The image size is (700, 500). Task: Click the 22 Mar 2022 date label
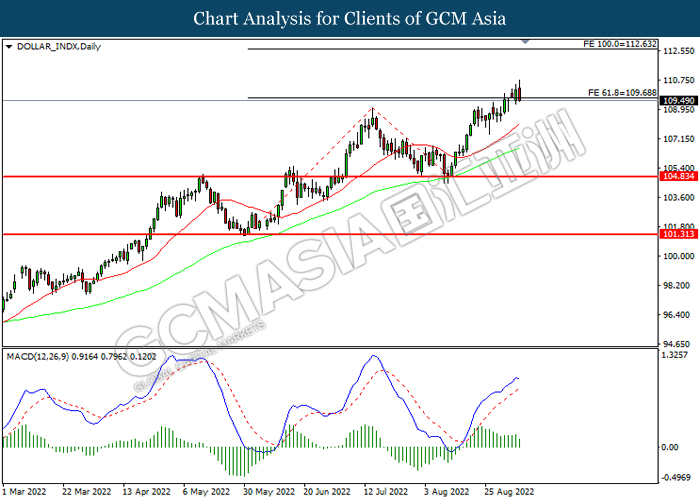pos(87,492)
